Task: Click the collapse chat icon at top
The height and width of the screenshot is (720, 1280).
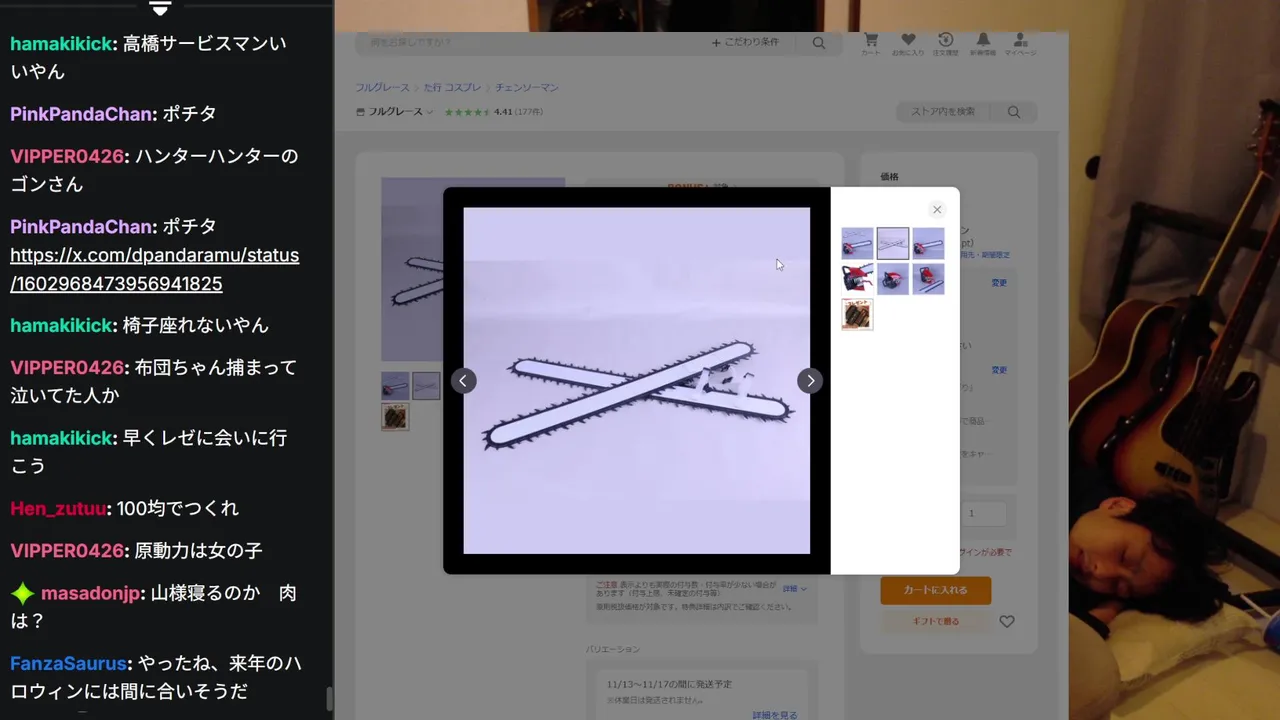Action: point(160,8)
